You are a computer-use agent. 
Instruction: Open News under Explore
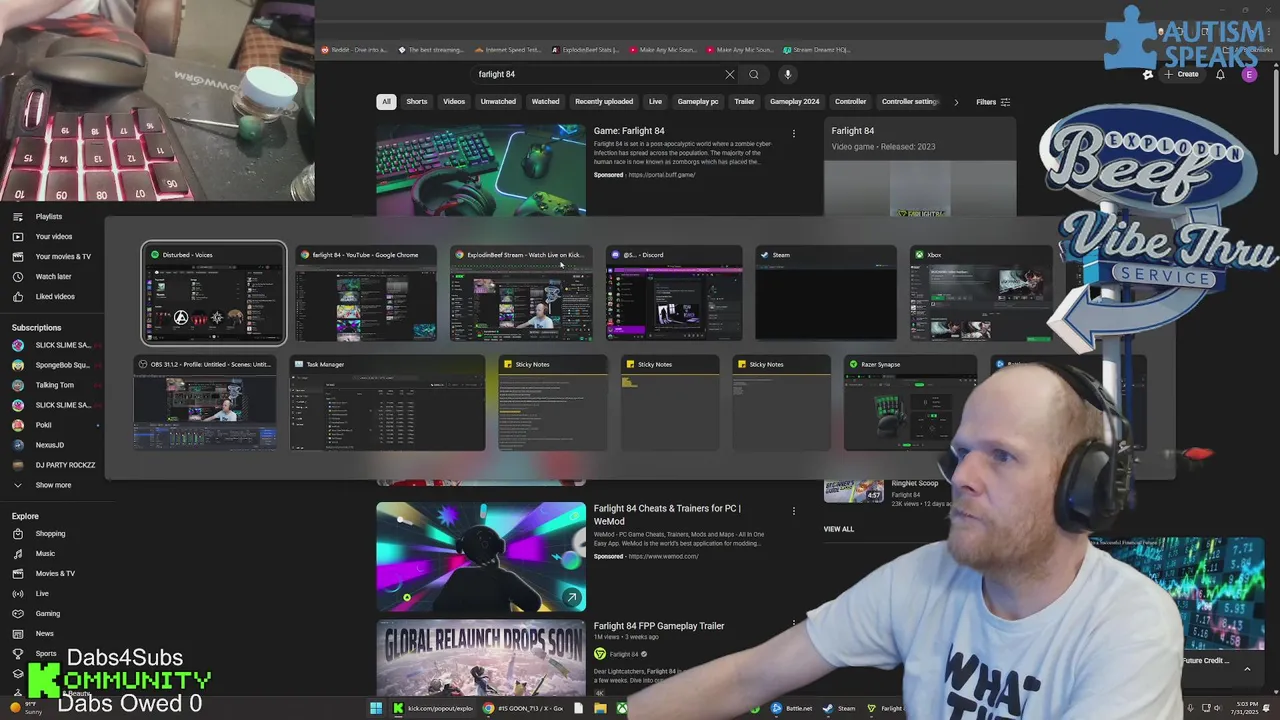click(46, 633)
